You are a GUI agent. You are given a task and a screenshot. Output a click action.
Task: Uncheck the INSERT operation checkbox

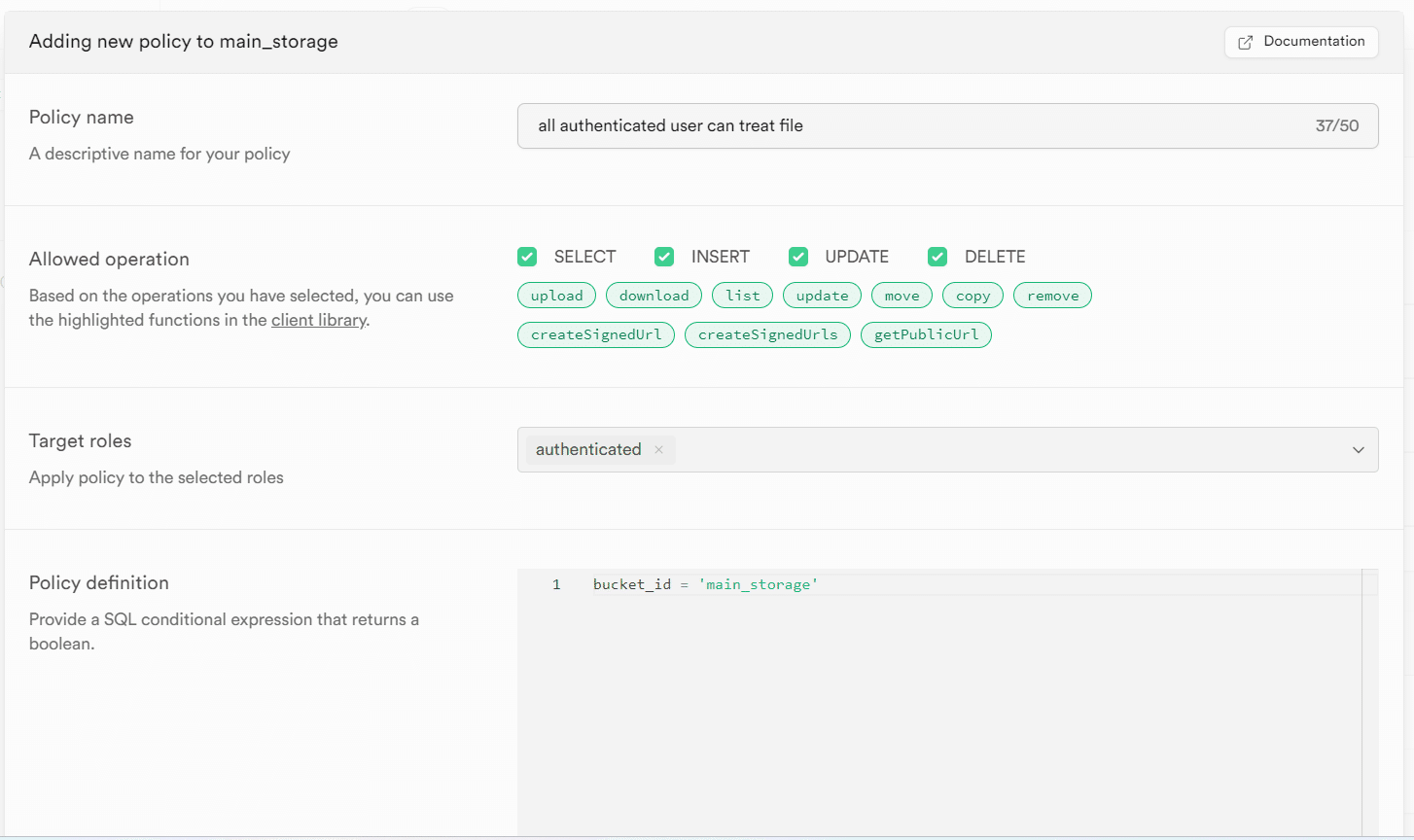(664, 257)
